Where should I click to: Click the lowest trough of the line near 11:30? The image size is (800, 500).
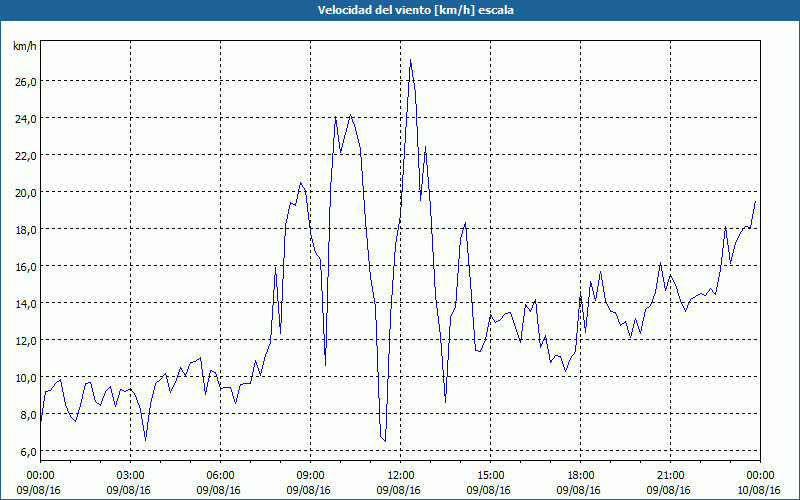385,441
